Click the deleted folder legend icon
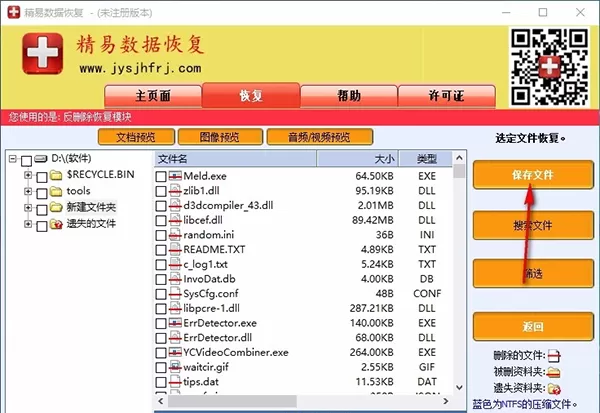Viewport: 600px width, 413px height. tap(554, 372)
